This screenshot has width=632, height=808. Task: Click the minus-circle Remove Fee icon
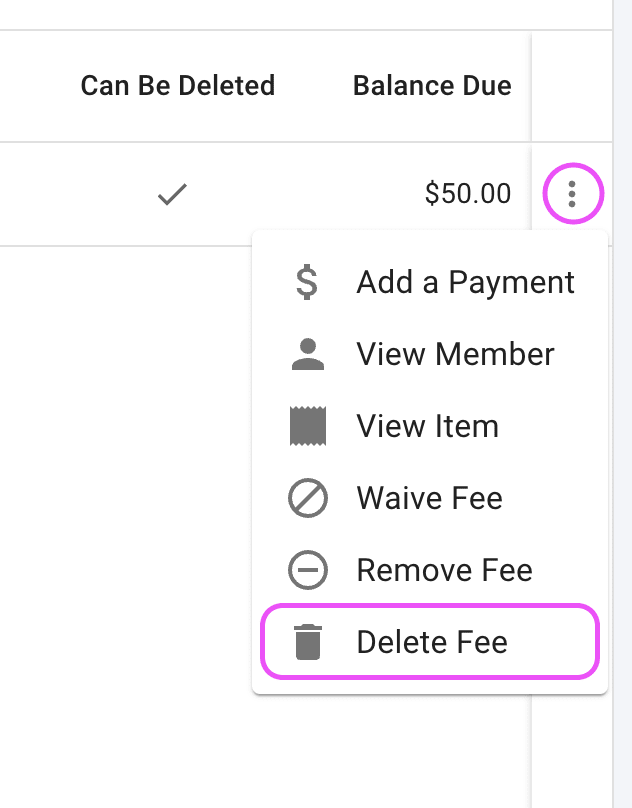307,570
